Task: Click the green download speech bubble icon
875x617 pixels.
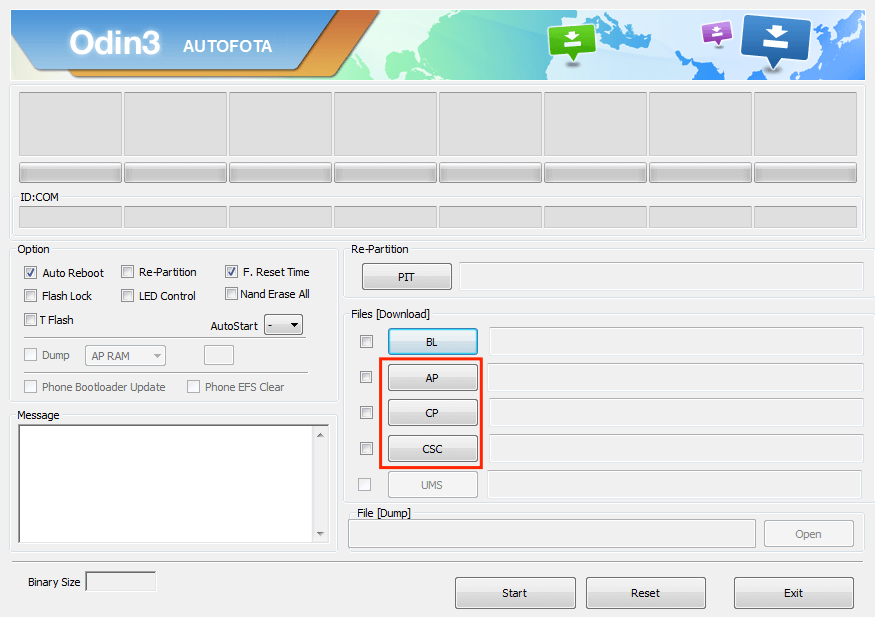Action: 571,40
